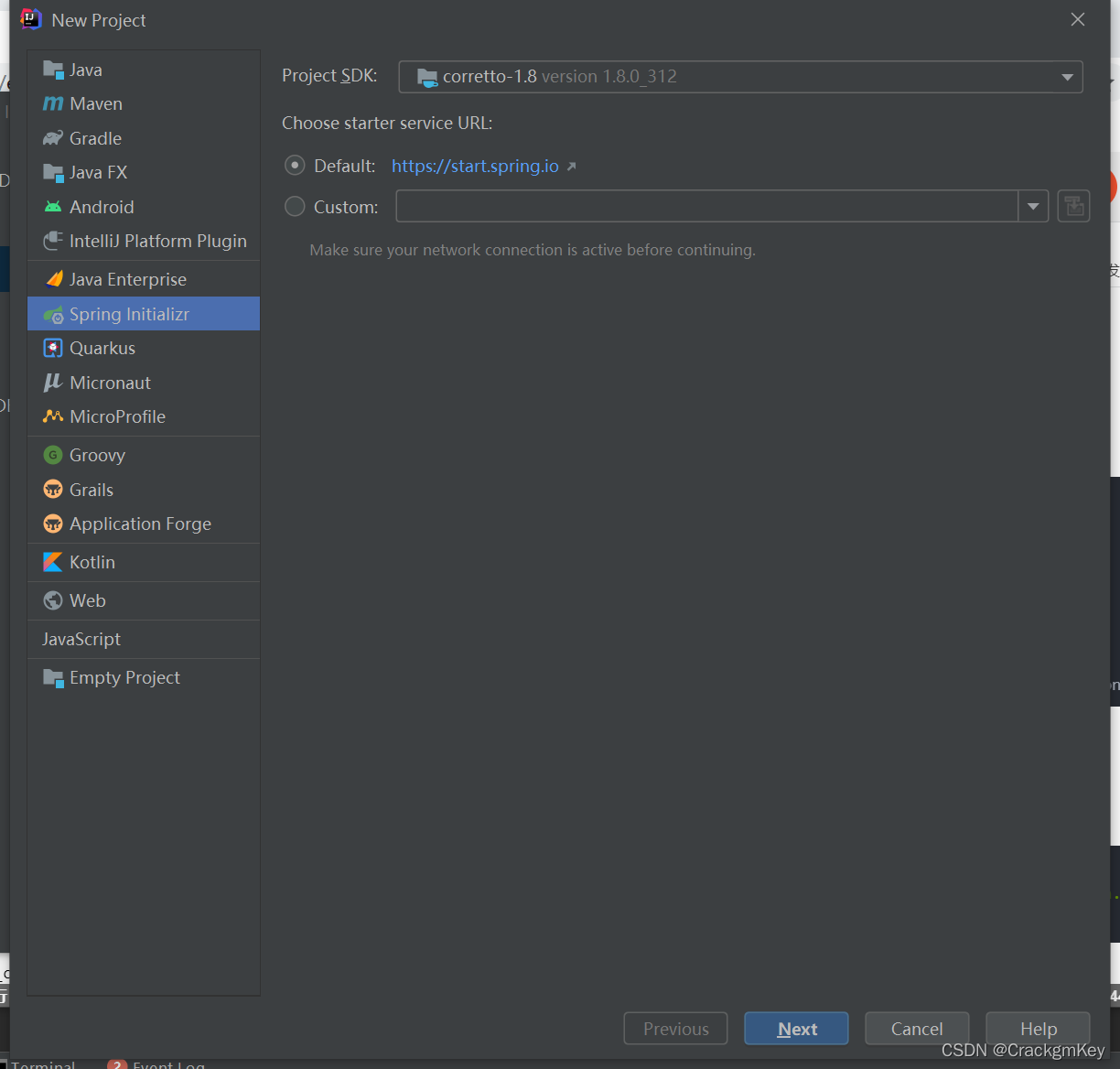
Task: Click the Kotlin K icon
Action: coord(53,562)
